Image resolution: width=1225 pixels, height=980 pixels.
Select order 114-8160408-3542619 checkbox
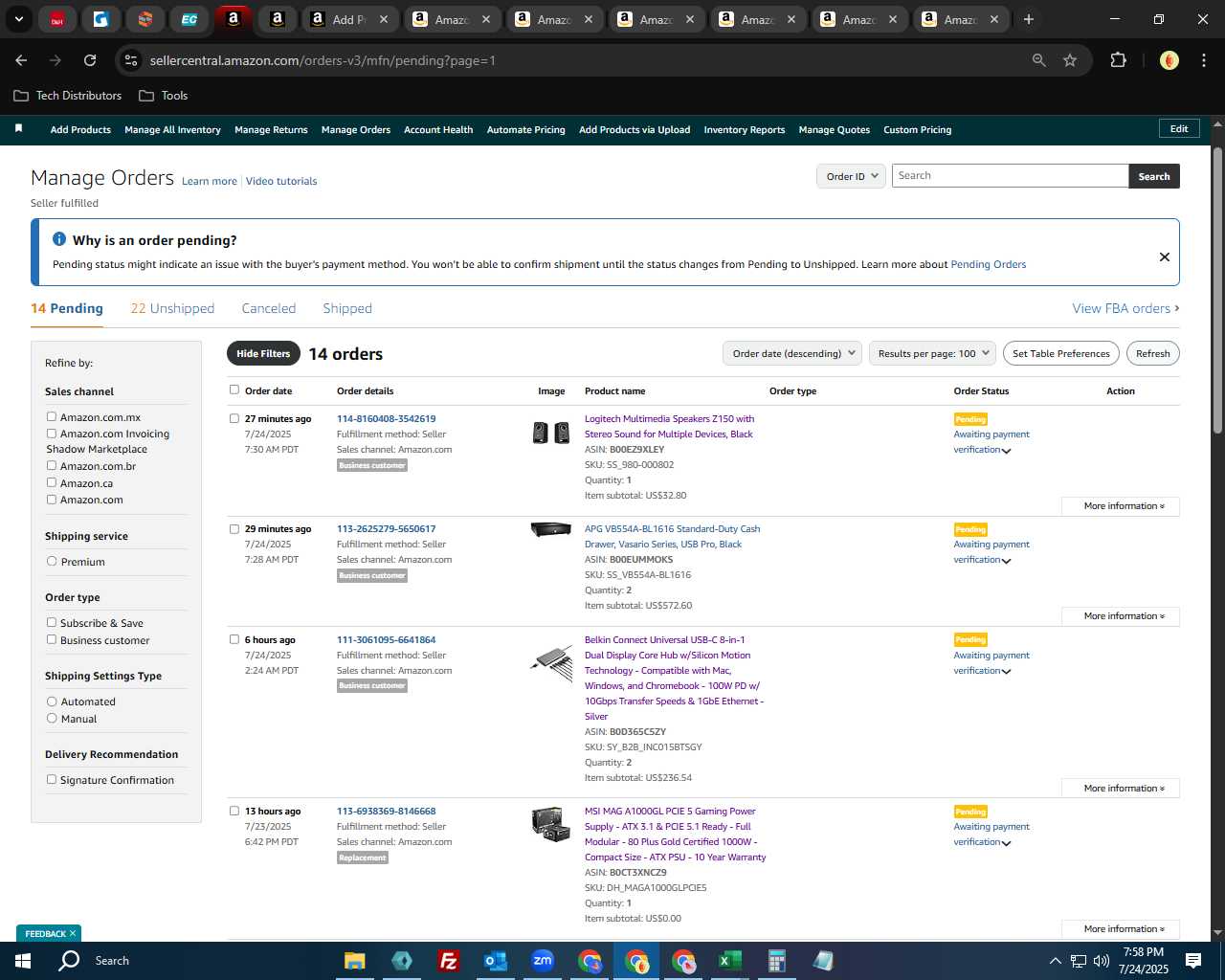[234, 418]
